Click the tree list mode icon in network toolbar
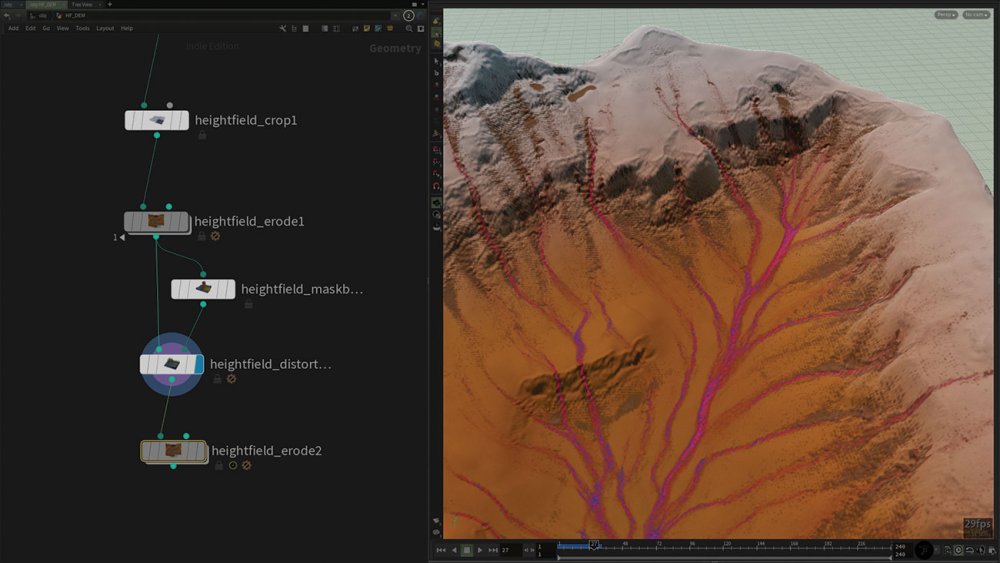 point(294,28)
